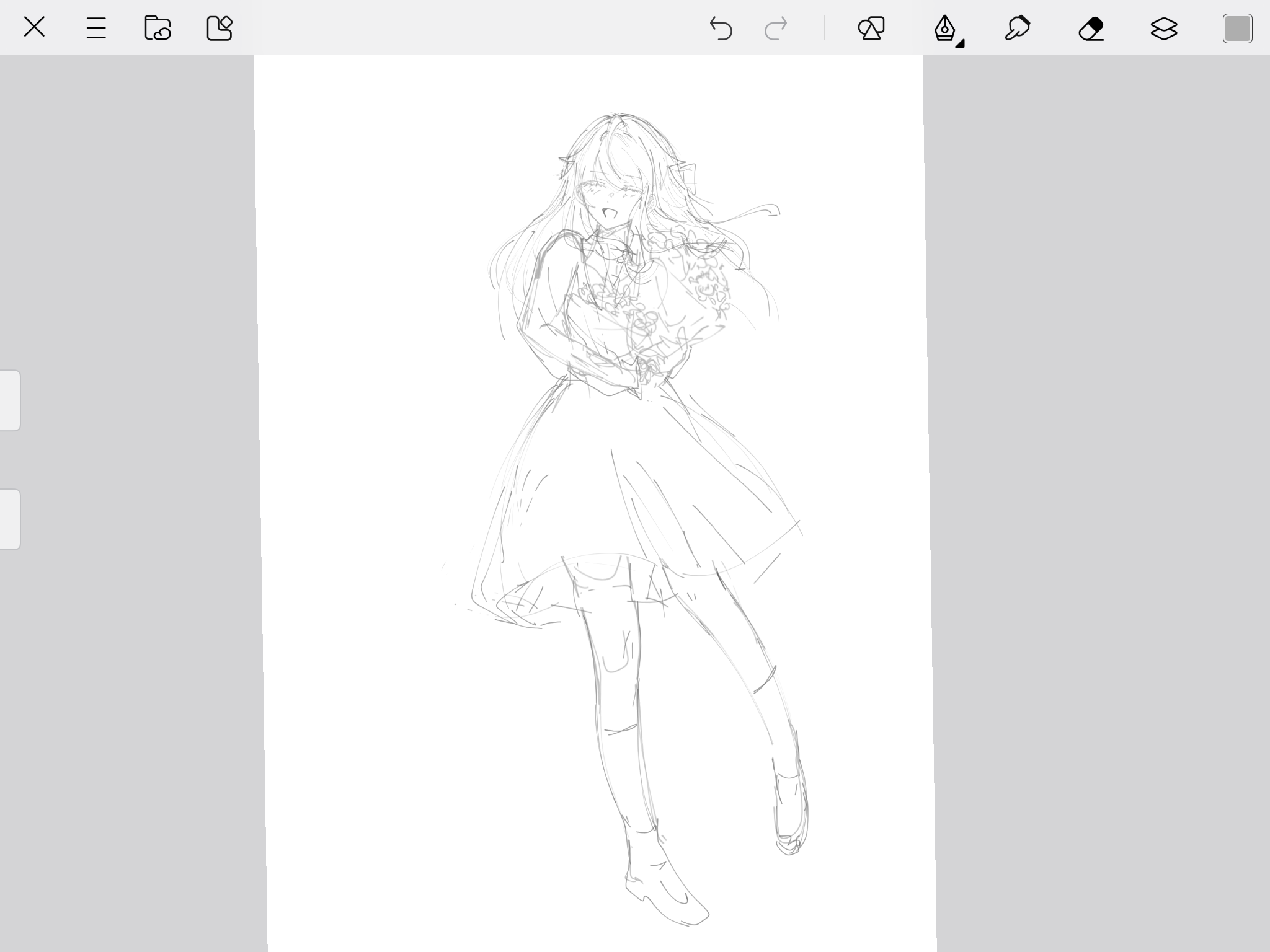Select the eraser tool
Screen dimensions: 1270x952
point(1091,29)
